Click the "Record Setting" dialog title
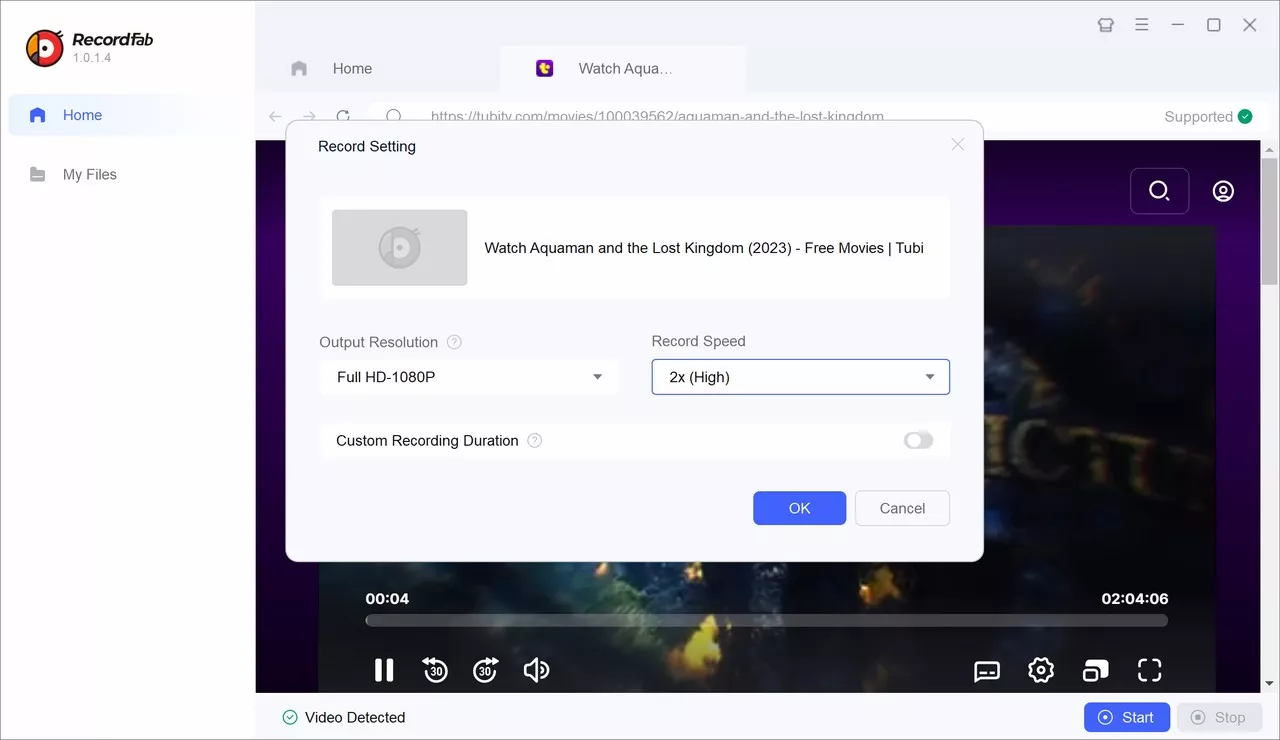Image resolution: width=1280 pixels, height=740 pixels. click(367, 146)
